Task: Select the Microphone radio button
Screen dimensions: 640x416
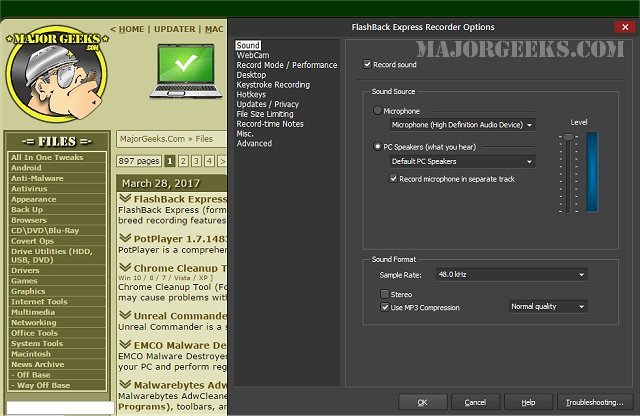Action: click(377, 111)
